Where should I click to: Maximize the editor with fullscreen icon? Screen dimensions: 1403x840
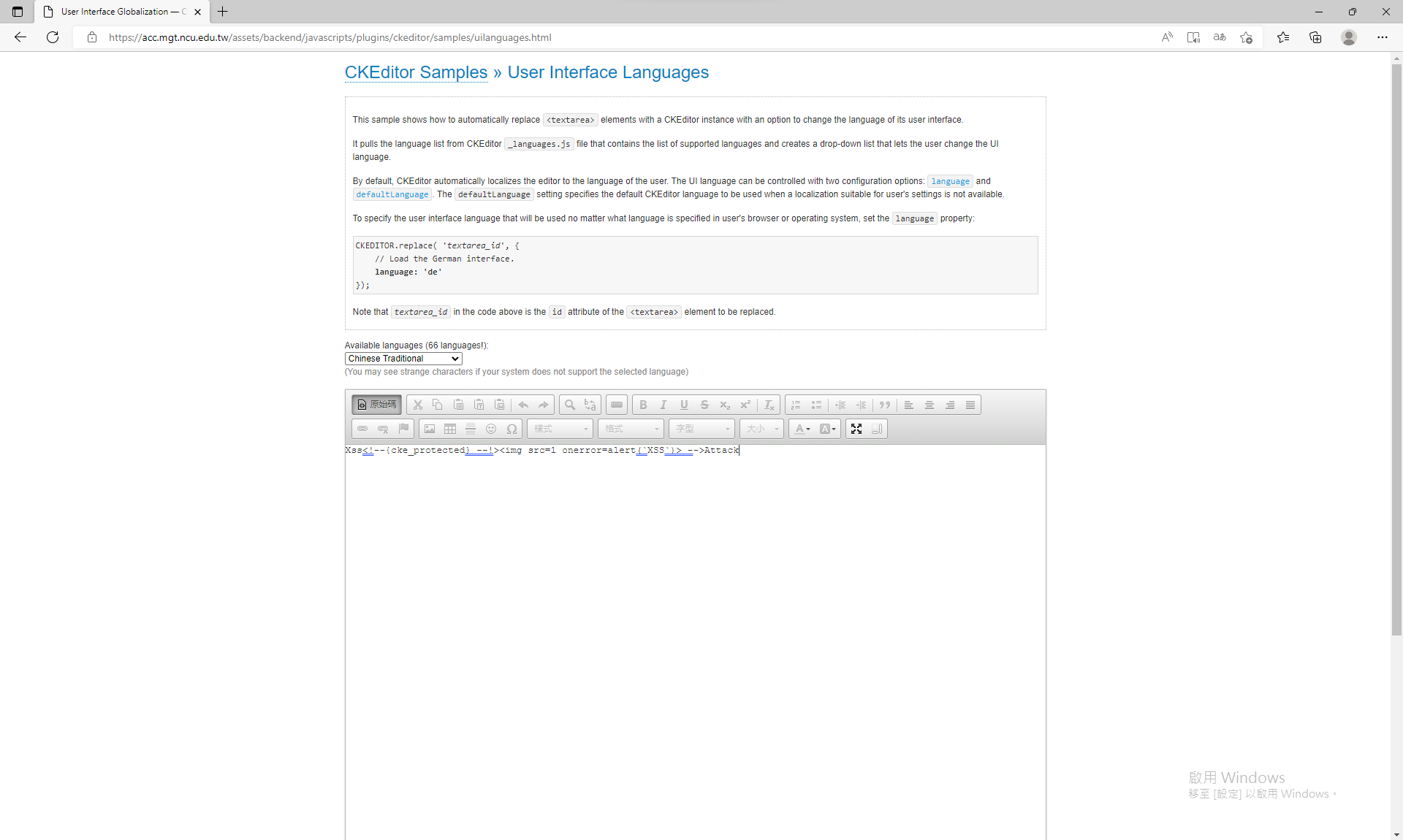coord(856,429)
